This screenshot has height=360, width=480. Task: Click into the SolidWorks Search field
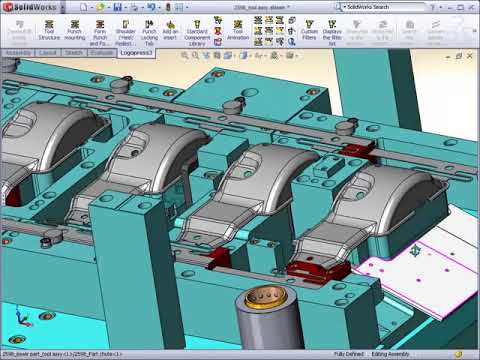385,7
